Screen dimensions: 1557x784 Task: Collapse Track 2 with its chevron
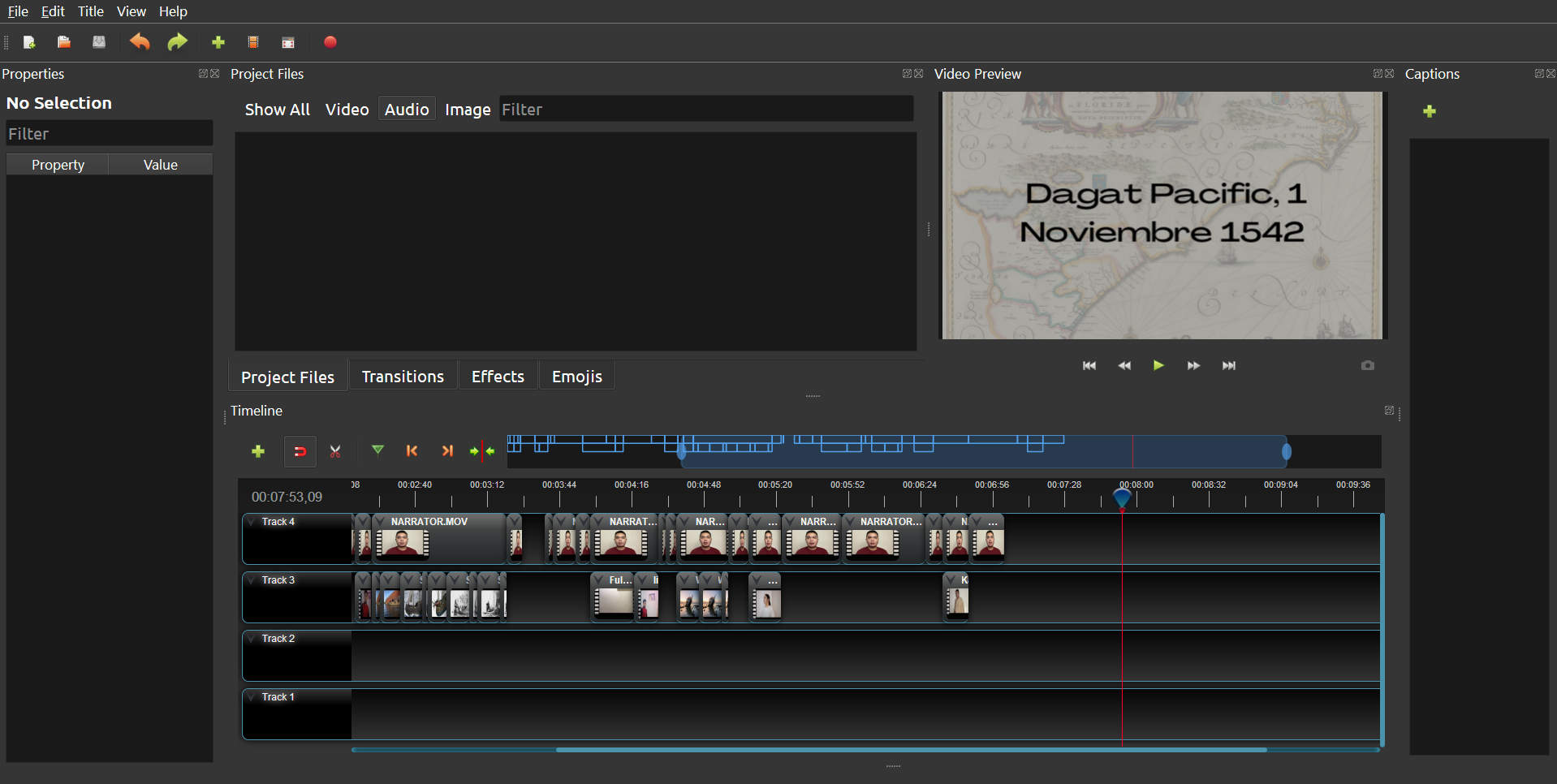point(252,639)
